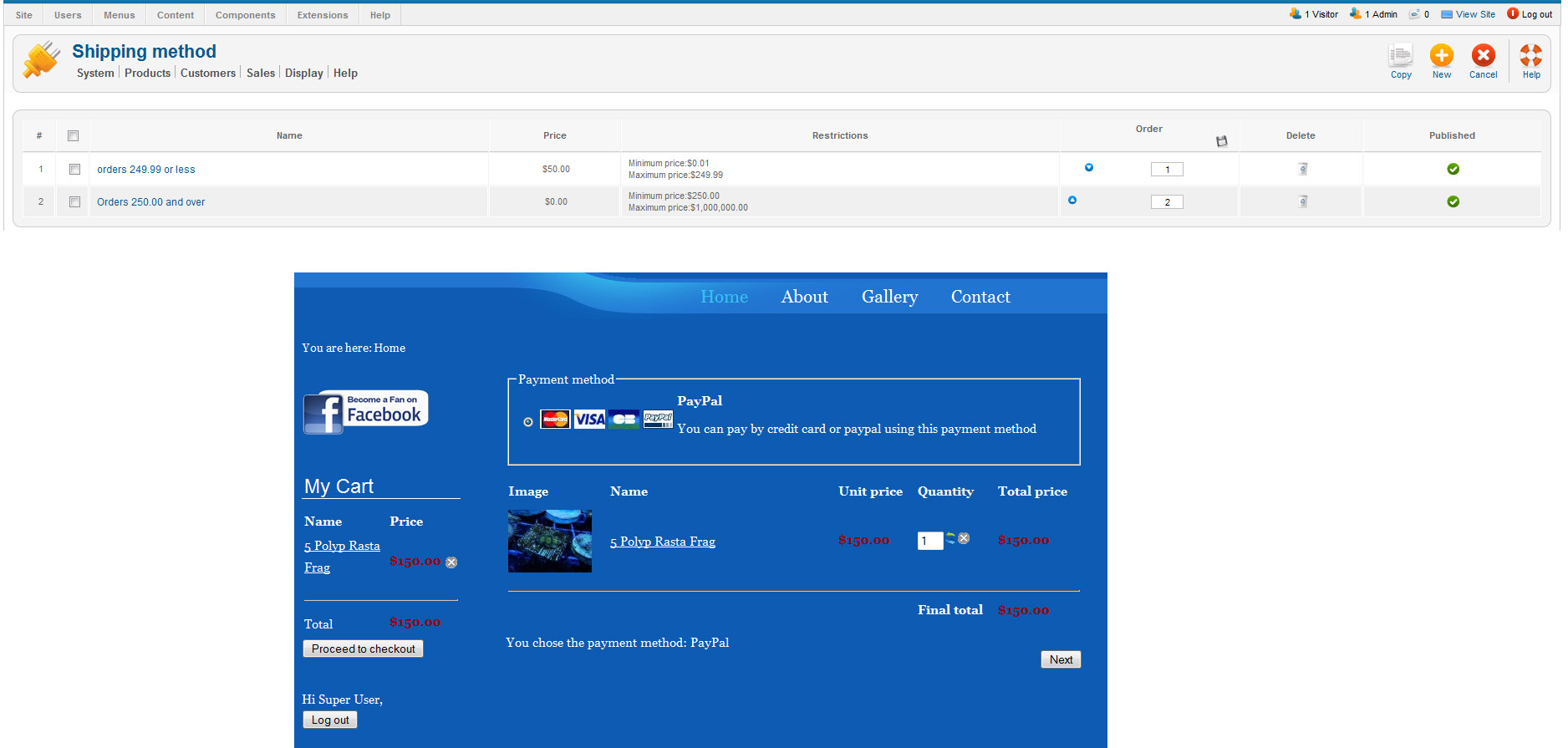This screenshot has height=748, width=1568.
Task: Click the save order icon
Action: point(1222,141)
